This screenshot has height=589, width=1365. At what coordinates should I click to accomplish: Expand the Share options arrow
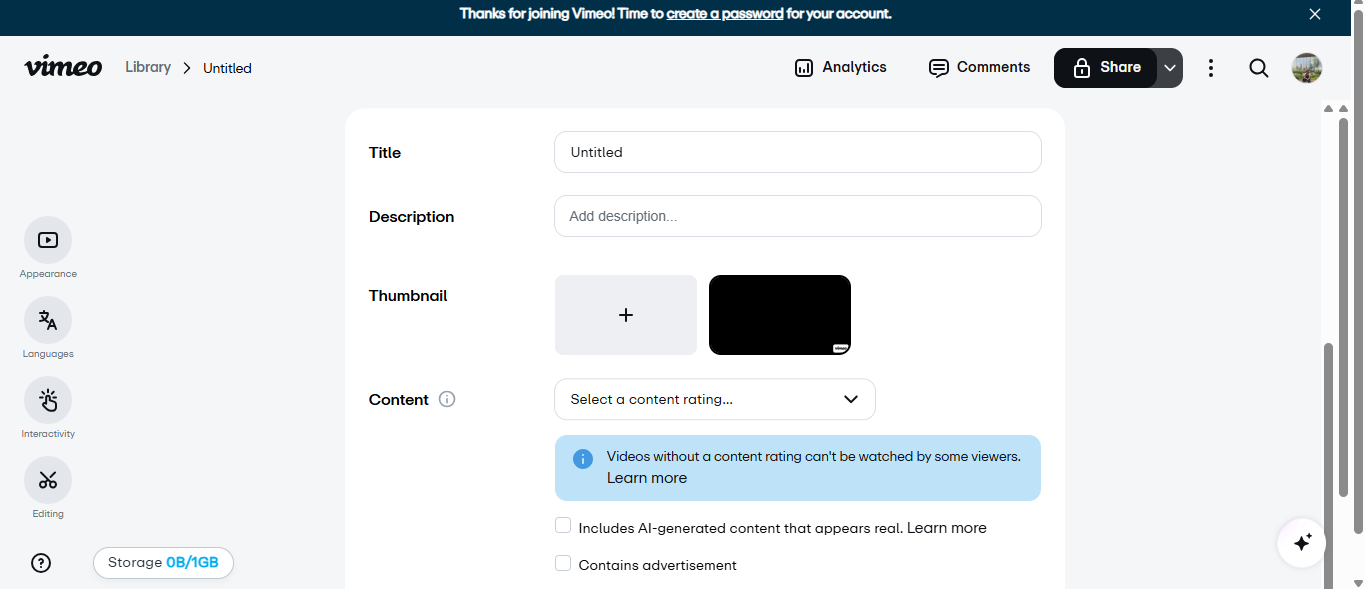(1170, 68)
